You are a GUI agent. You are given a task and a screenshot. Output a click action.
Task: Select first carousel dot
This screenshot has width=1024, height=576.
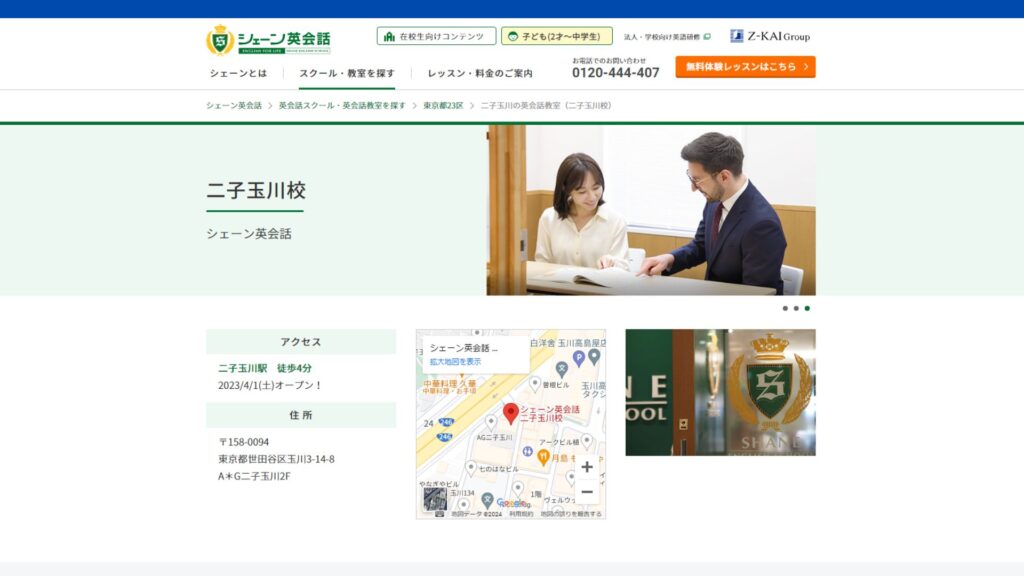[x=785, y=308]
